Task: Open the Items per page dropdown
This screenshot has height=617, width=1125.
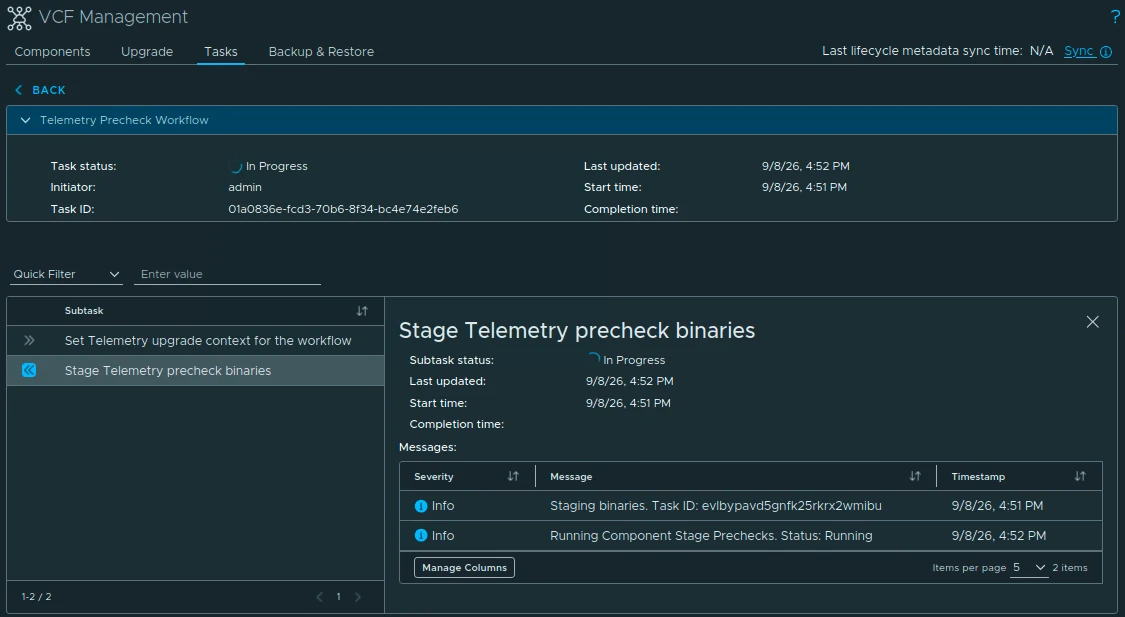Action: click(1029, 567)
